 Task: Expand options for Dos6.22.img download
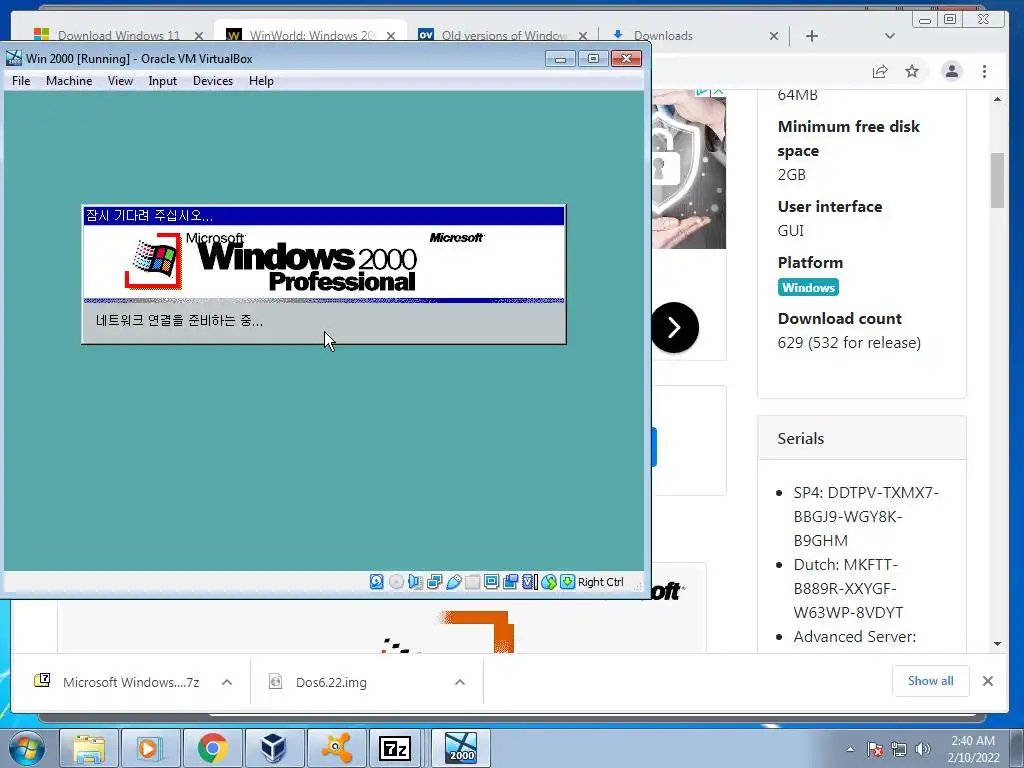click(460, 682)
